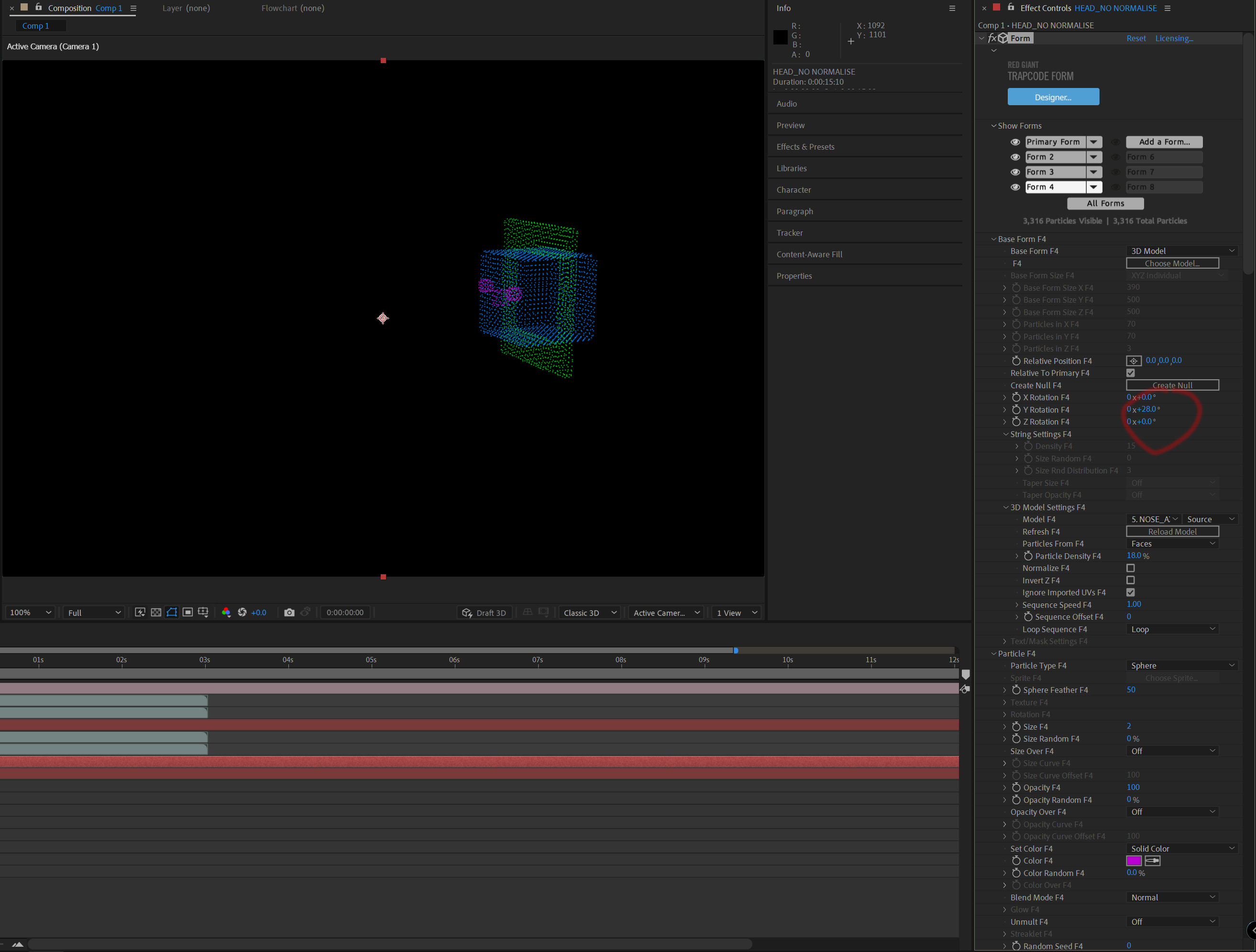Image resolution: width=1256 pixels, height=952 pixels.
Task: Toggle mask and shape path visibility
Action: click(x=172, y=612)
